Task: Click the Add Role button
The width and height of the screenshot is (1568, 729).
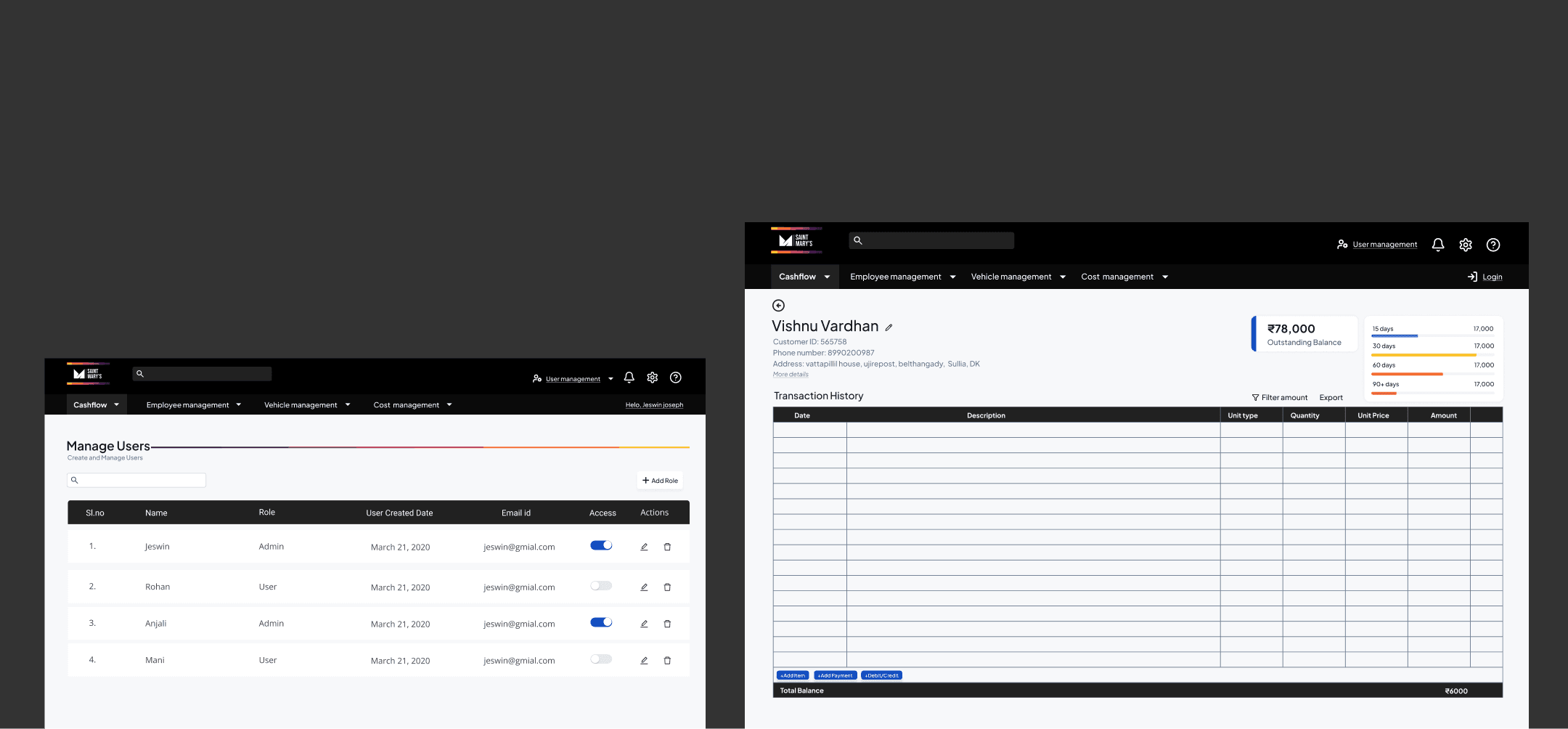Action: point(660,481)
